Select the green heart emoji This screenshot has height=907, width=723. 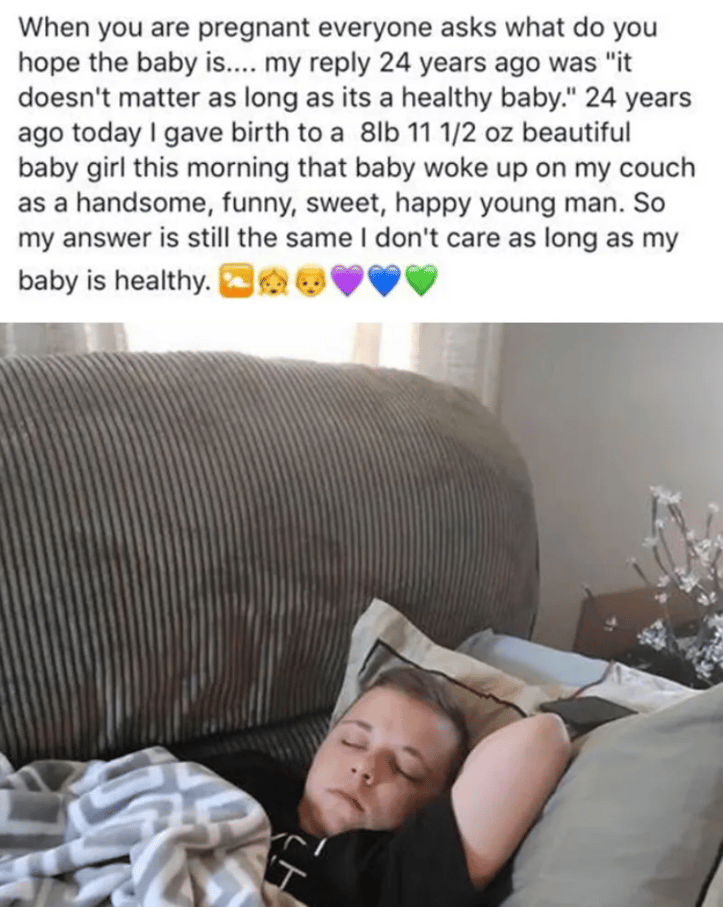point(422,281)
